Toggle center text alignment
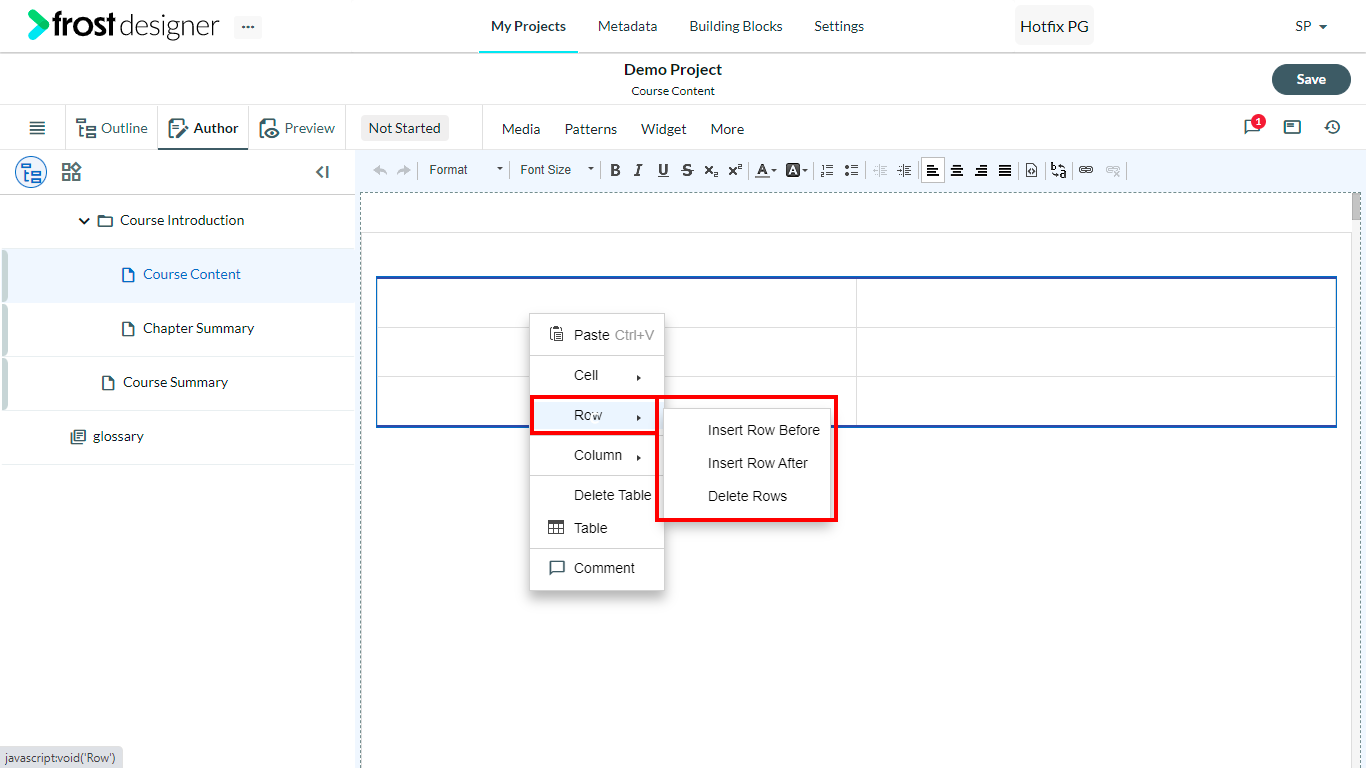Screen dimensions: 1366x768 click(x=957, y=170)
